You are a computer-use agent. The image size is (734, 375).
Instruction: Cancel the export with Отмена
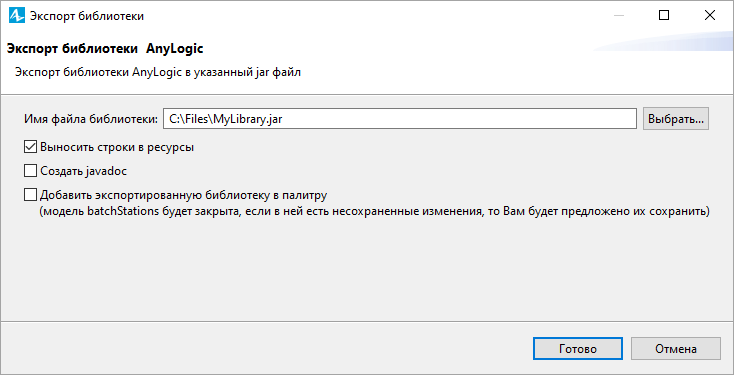[x=675, y=349]
